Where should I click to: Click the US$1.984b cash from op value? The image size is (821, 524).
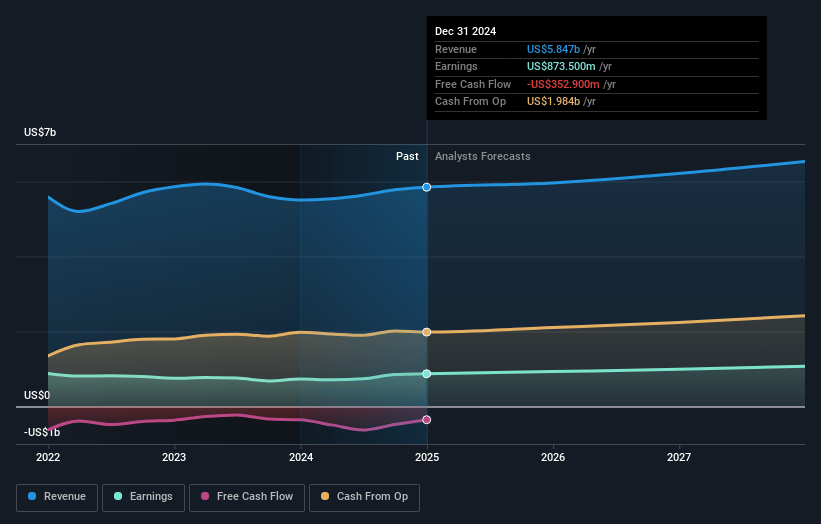[x=553, y=102]
